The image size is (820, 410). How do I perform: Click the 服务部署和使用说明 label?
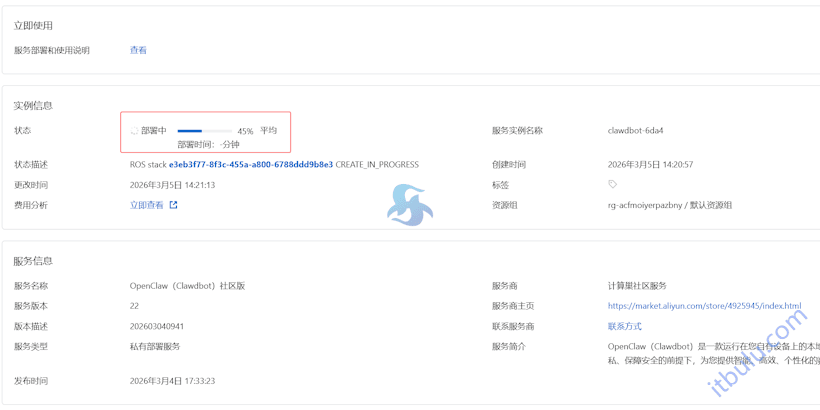click(x=51, y=50)
